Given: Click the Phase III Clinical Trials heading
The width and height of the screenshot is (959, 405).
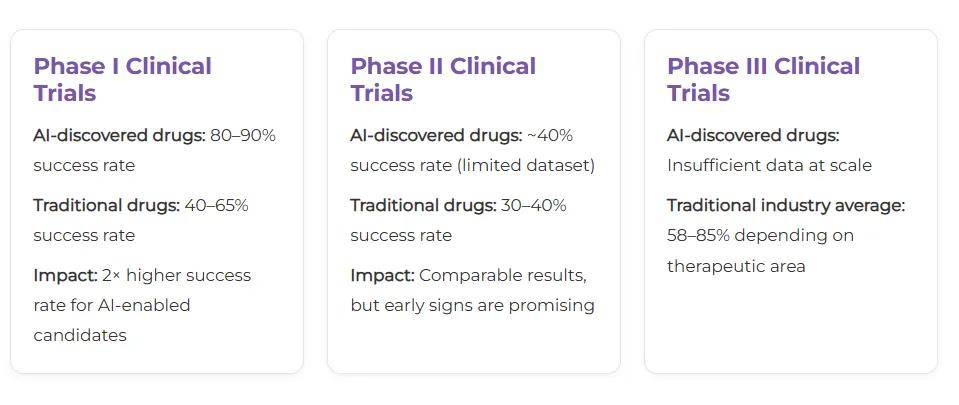Looking at the screenshot, I should [x=763, y=79].
